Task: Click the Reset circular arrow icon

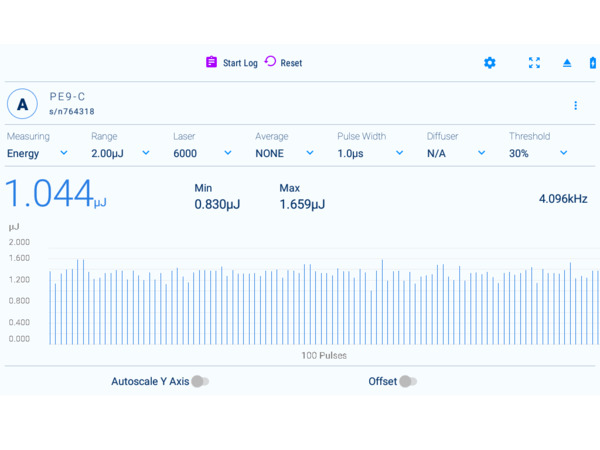Action: (x=270, y=62)
